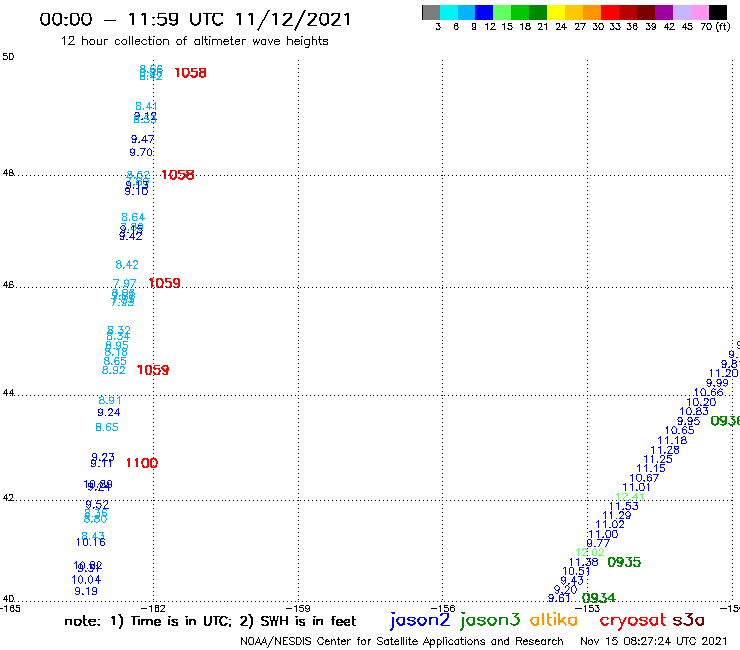Image resolution: width=740 pixels, height=650 pixels.
Task: Click the green '0935' pass time label
Action: coord(624,562)
